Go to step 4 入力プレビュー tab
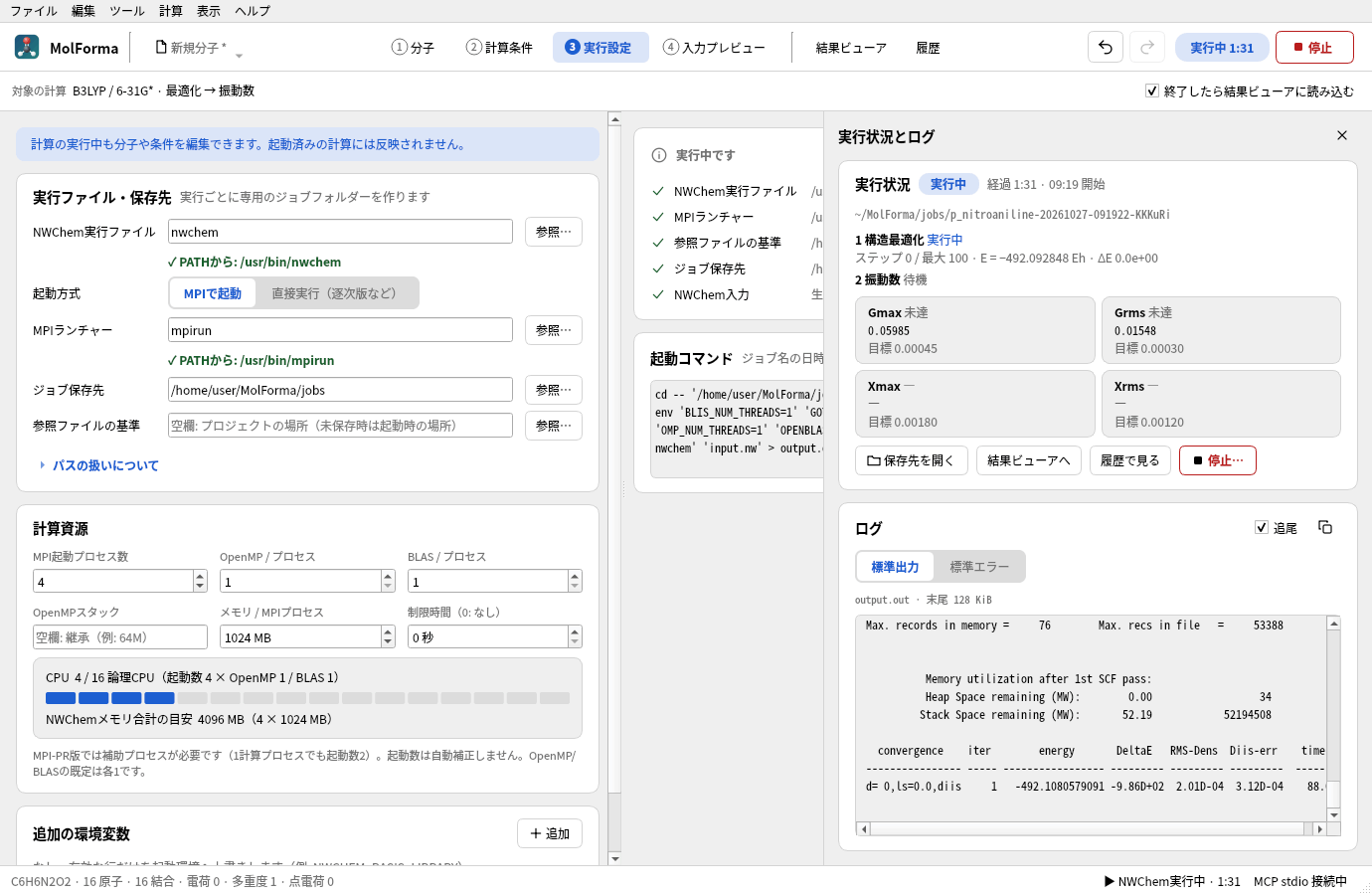 point(714,48)
